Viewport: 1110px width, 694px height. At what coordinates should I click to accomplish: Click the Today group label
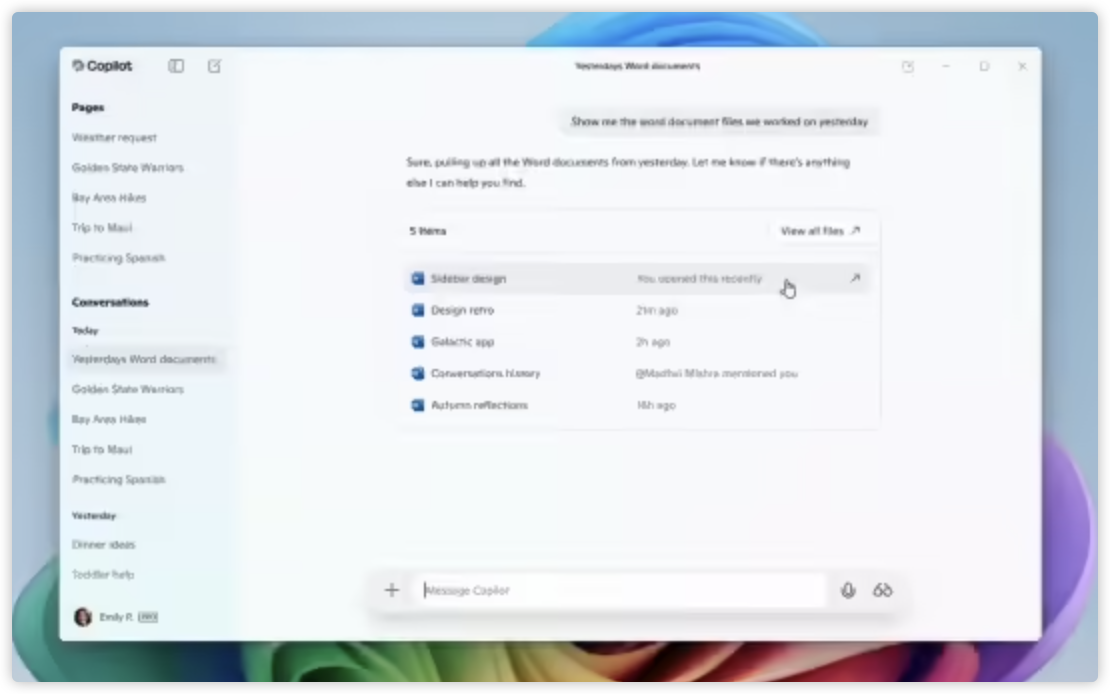click(85, 331)
